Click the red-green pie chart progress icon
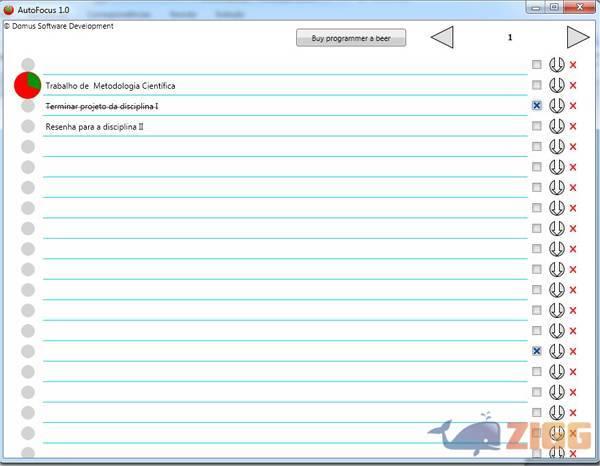600x466 pixels. click(28, 85)
